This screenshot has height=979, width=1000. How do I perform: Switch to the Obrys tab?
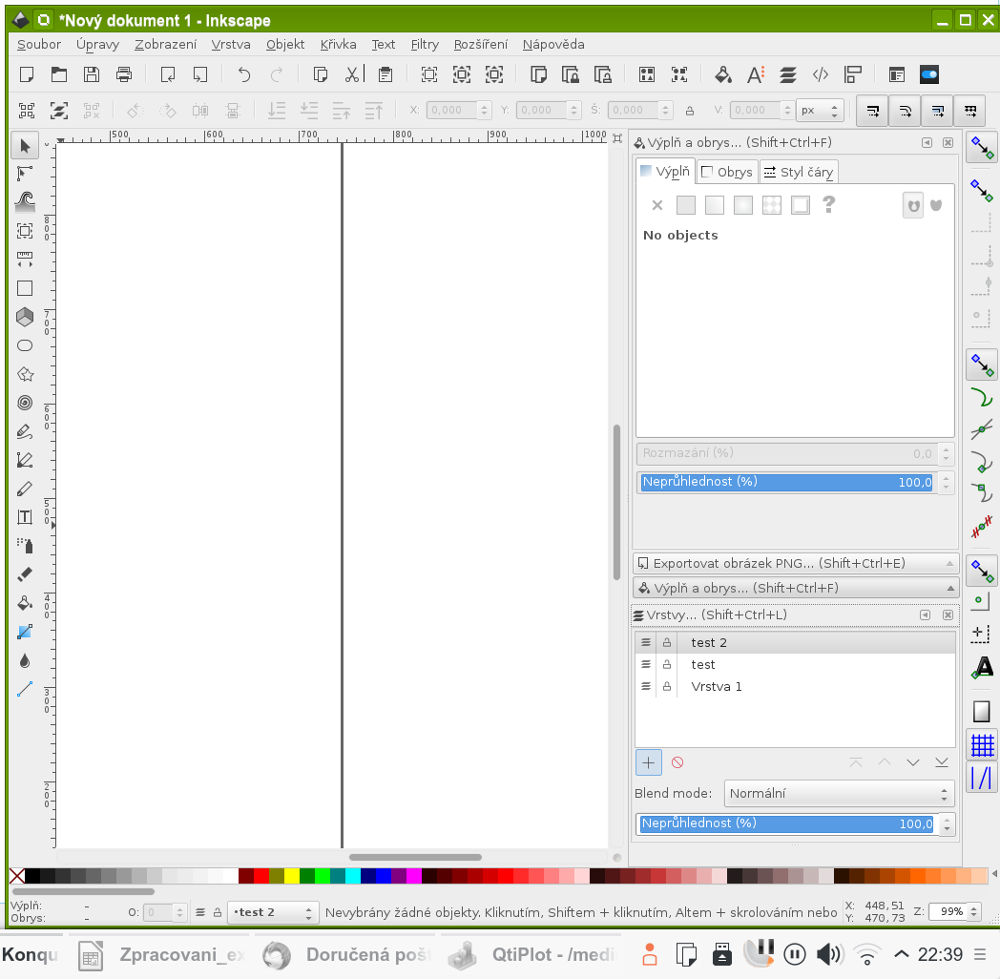tap(726, 171)
